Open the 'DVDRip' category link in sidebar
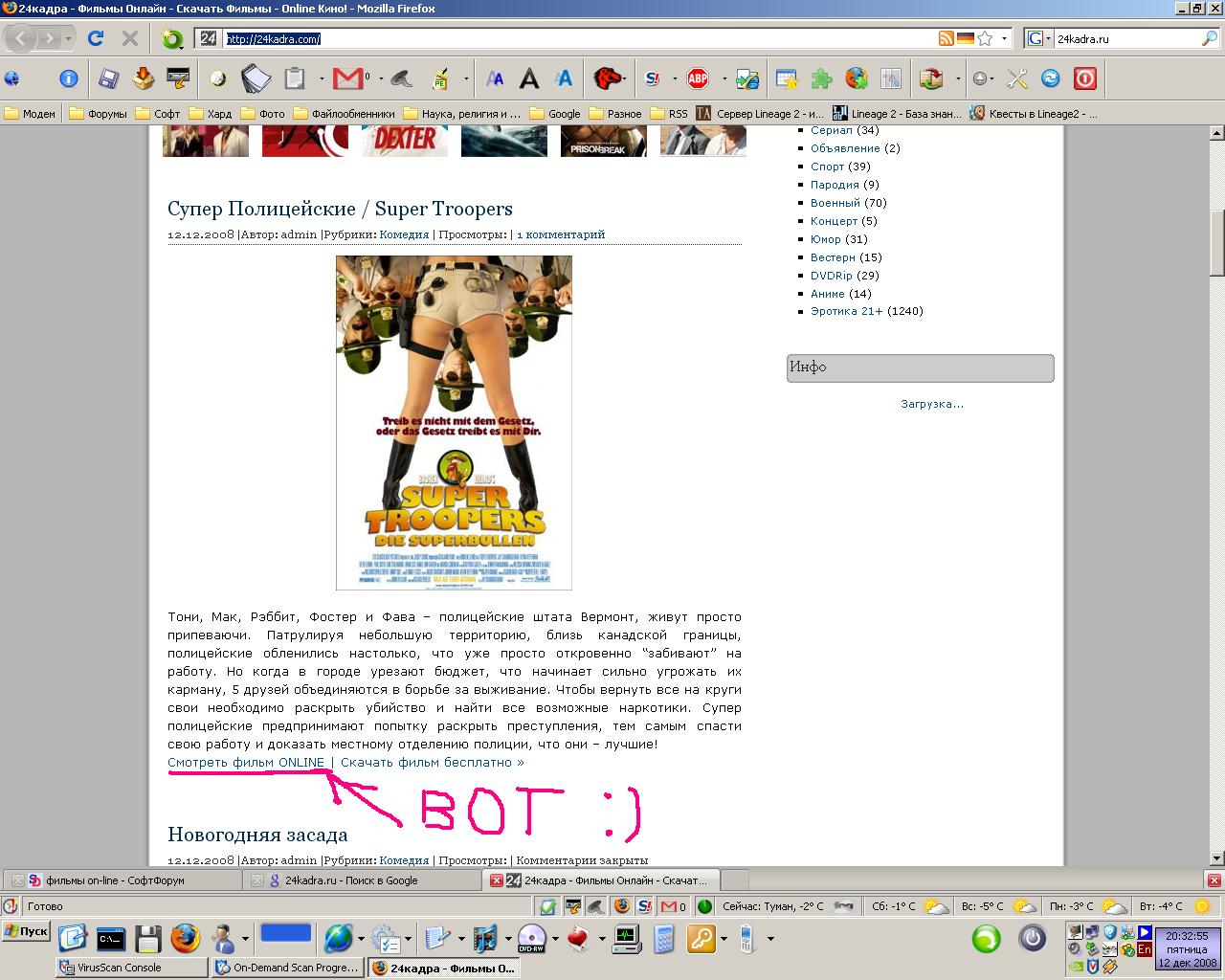 pos(832,276)
